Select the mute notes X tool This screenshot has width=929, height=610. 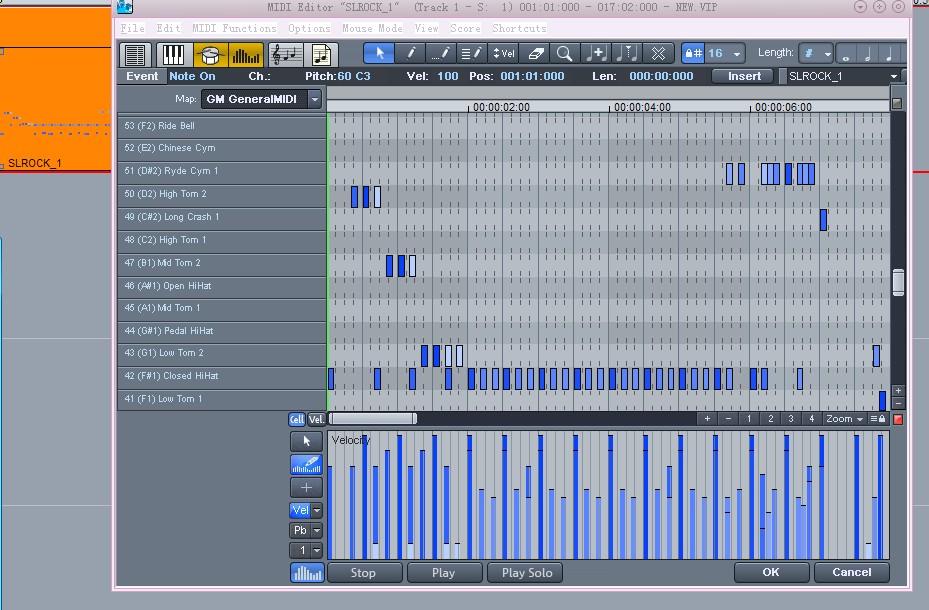pyautogui.click(x=658, y=53)
